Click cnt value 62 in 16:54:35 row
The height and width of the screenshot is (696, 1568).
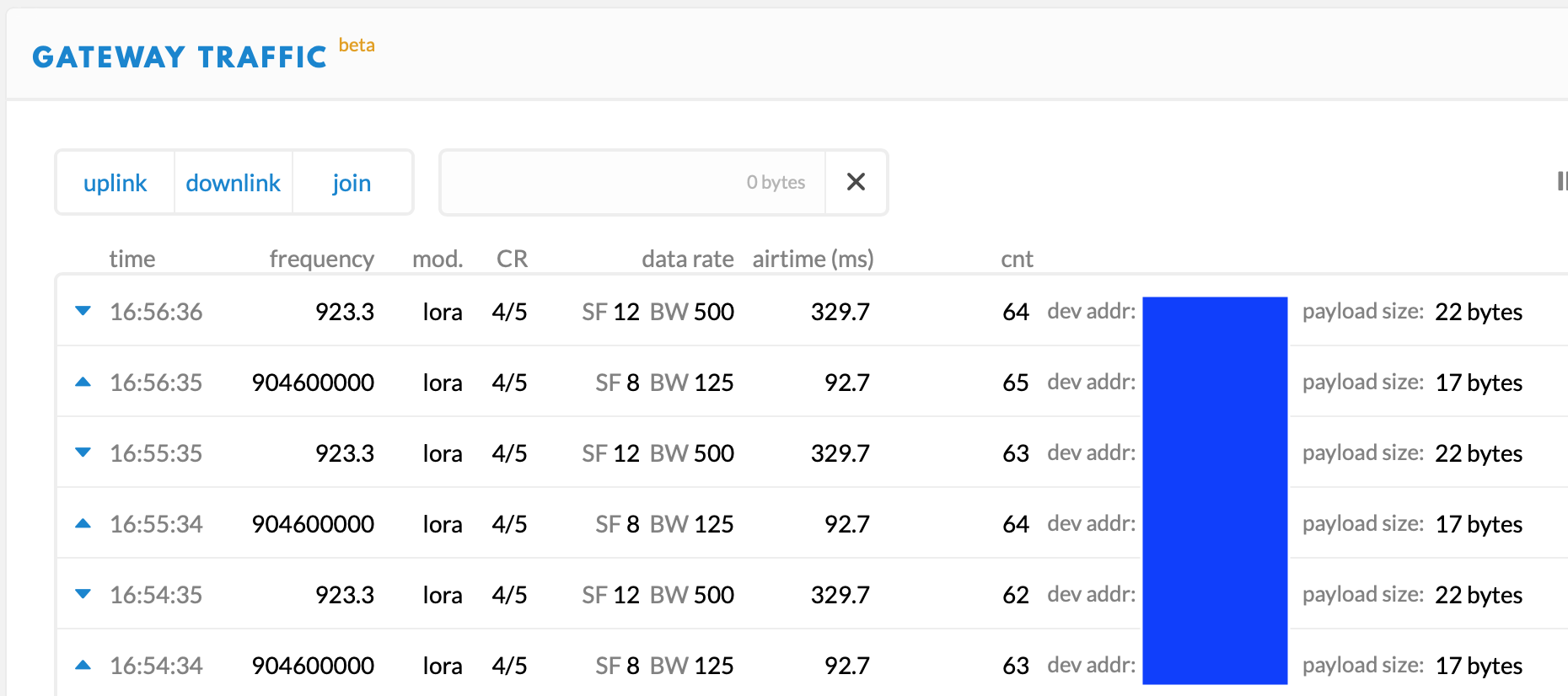coord(1016,595)
